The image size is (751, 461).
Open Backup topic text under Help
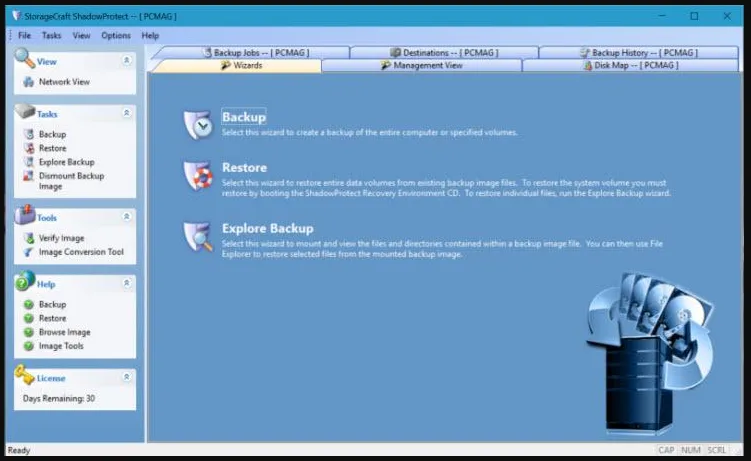point(53,304)
